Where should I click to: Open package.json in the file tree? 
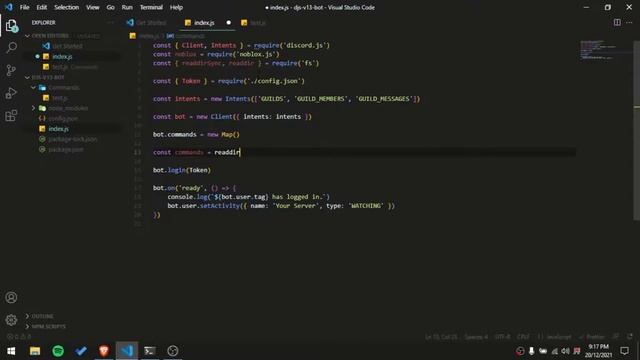click(x=66, y=149)
